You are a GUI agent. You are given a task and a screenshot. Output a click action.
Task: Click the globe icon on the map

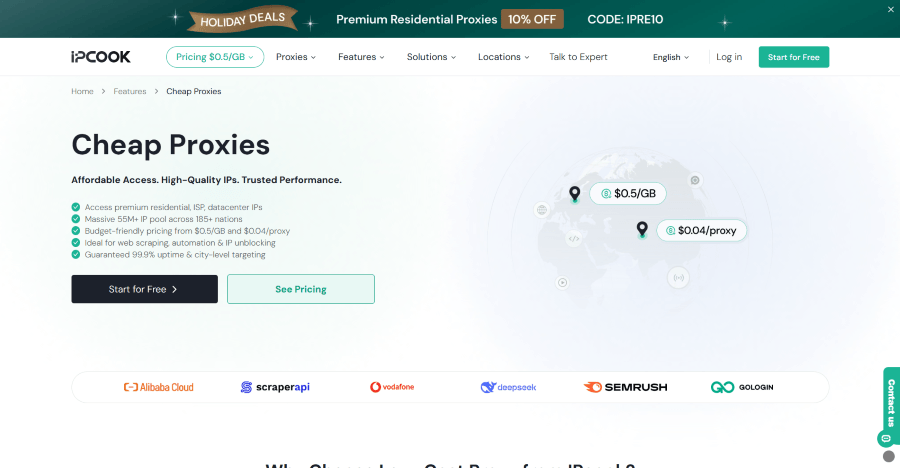[x=541, y=210]
